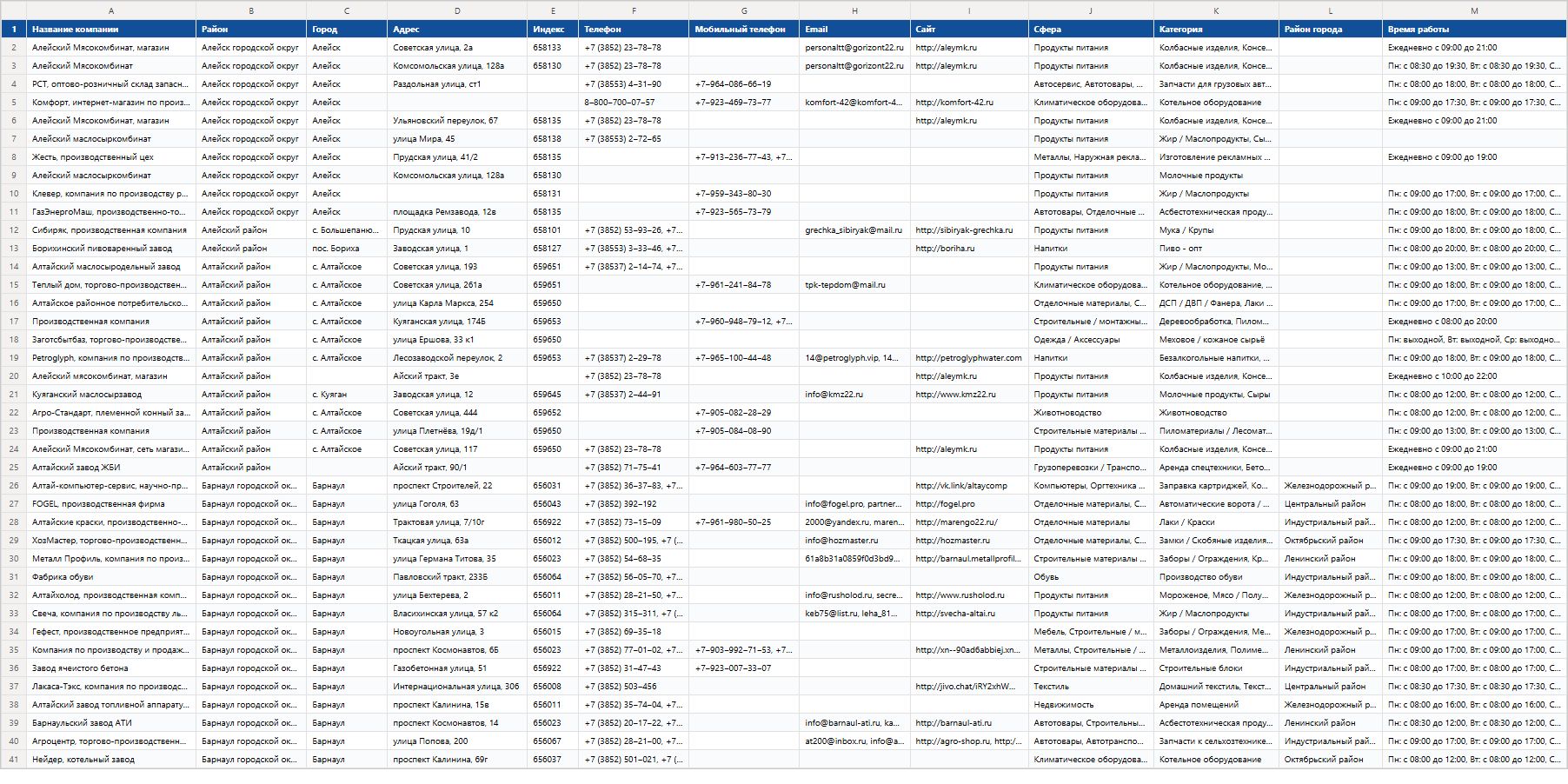Select address "площадка Ремзавода, 12в"
1568x784 pixels.
point(457,212)
